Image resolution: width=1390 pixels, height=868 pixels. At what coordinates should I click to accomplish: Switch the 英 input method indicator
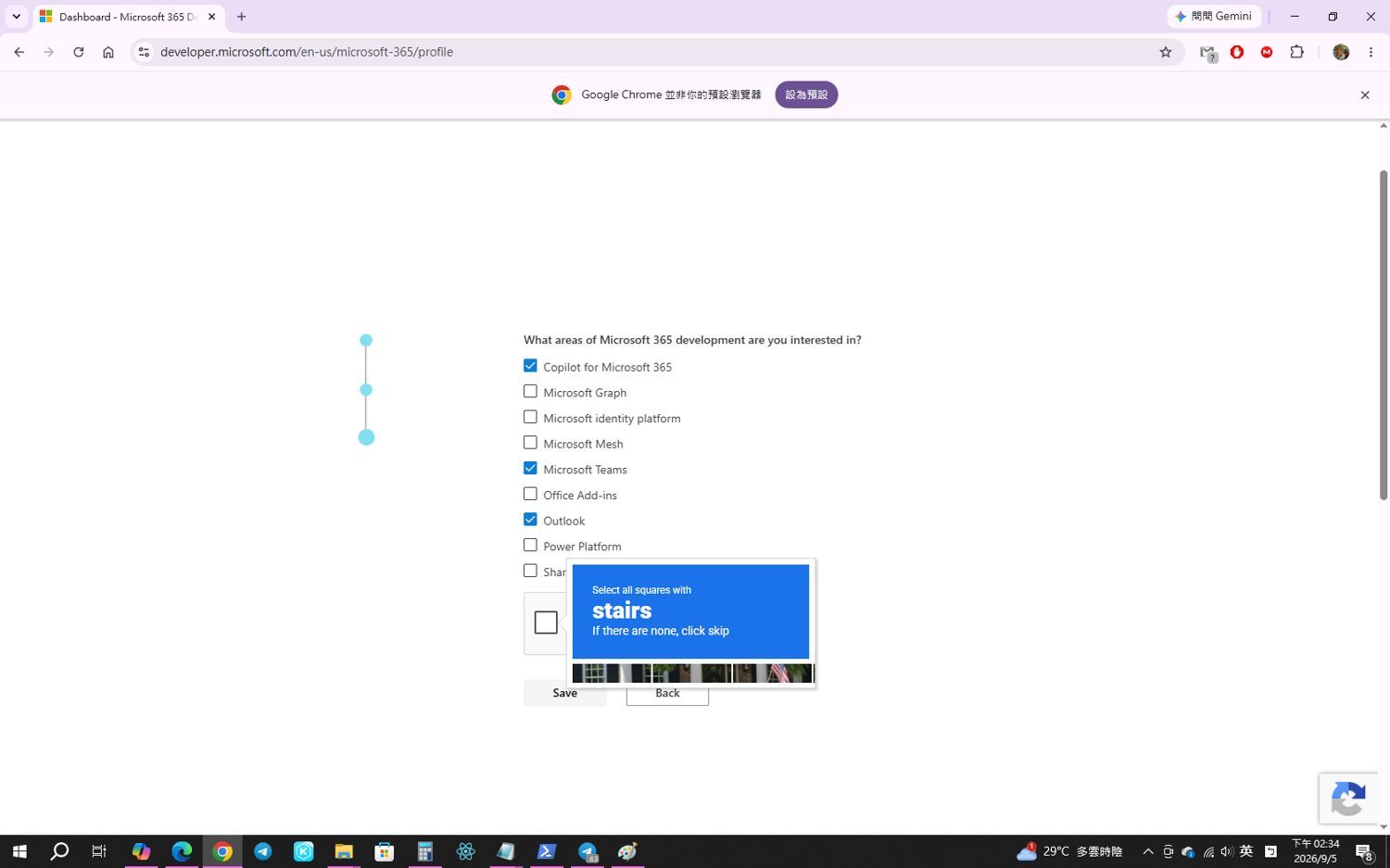[x=1246, y=851]
